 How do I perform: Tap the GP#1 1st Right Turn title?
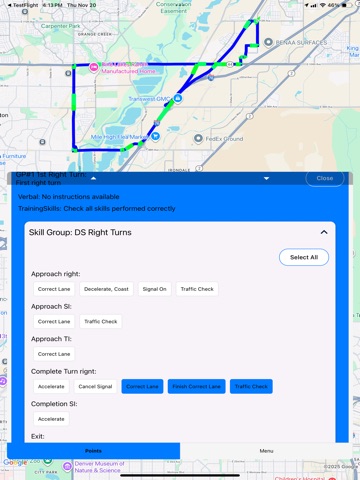(51, 174)
